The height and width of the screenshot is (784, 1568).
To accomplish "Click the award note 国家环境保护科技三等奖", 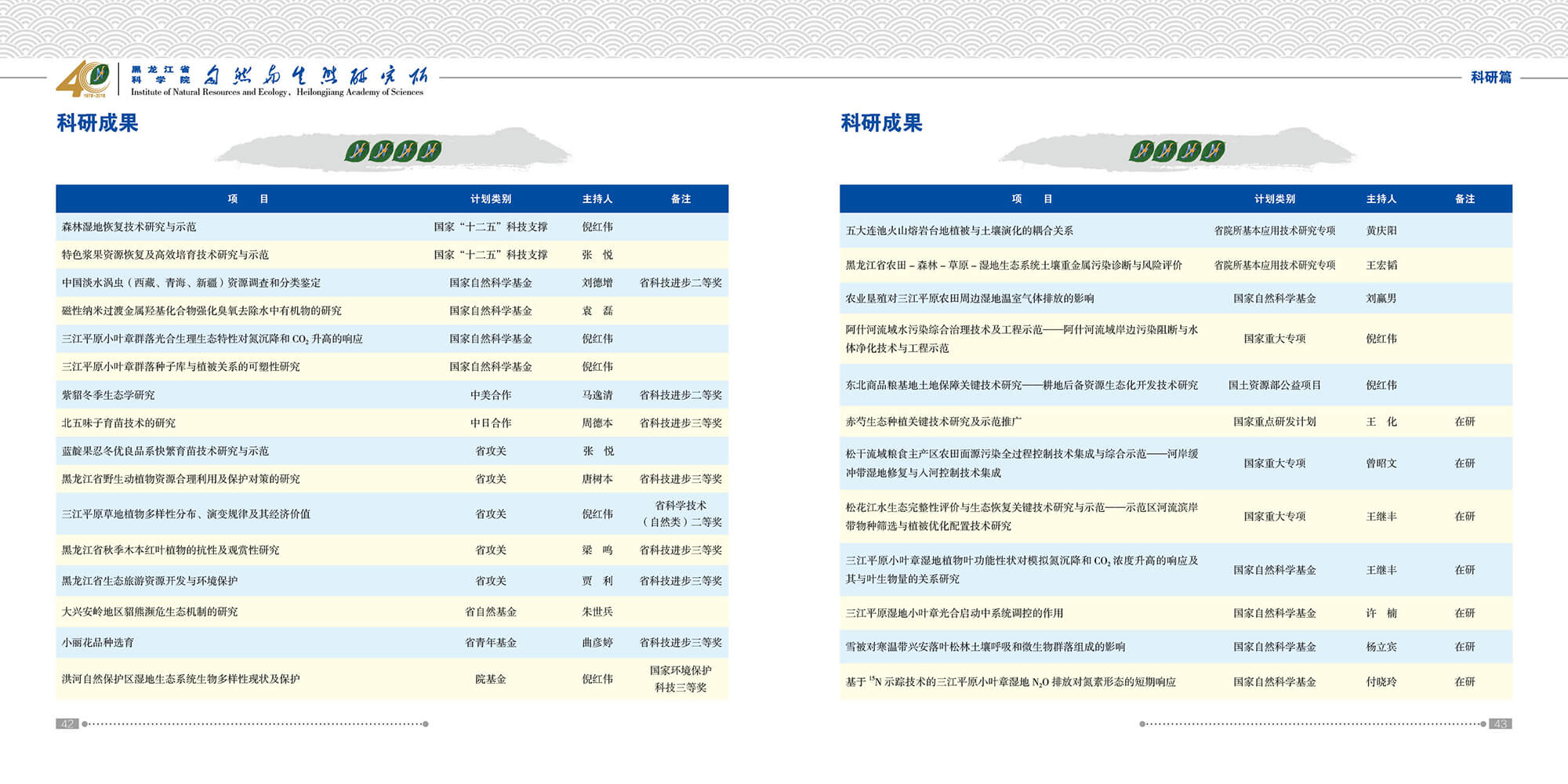I will pyautogui.click(x=681, y=679).
